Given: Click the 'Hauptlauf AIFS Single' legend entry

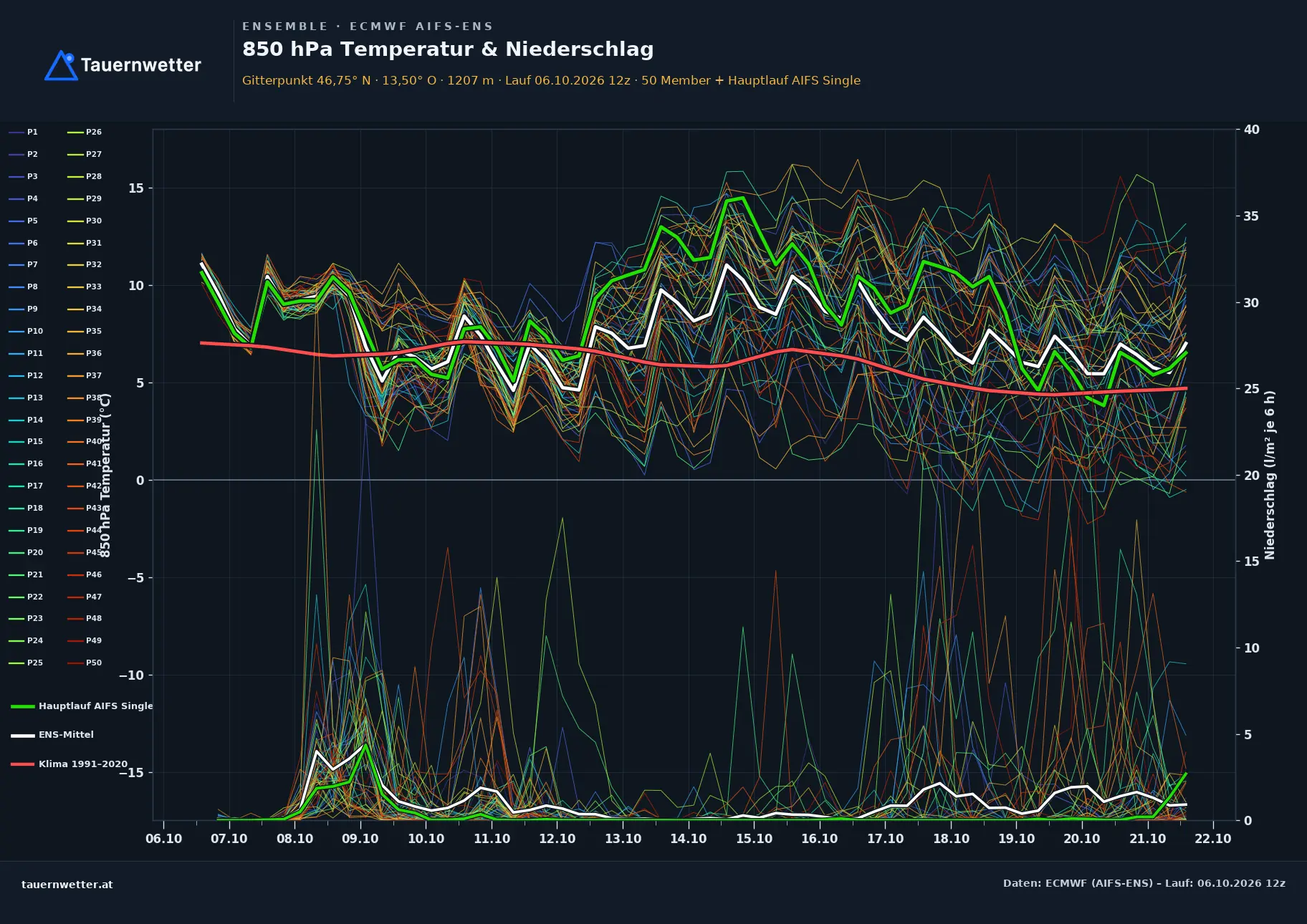Looking at the screenshot, I should (82, 706).
